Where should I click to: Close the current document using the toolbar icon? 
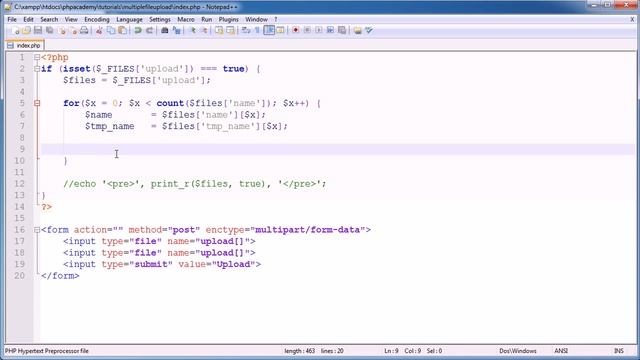click(x=62, y=30)
